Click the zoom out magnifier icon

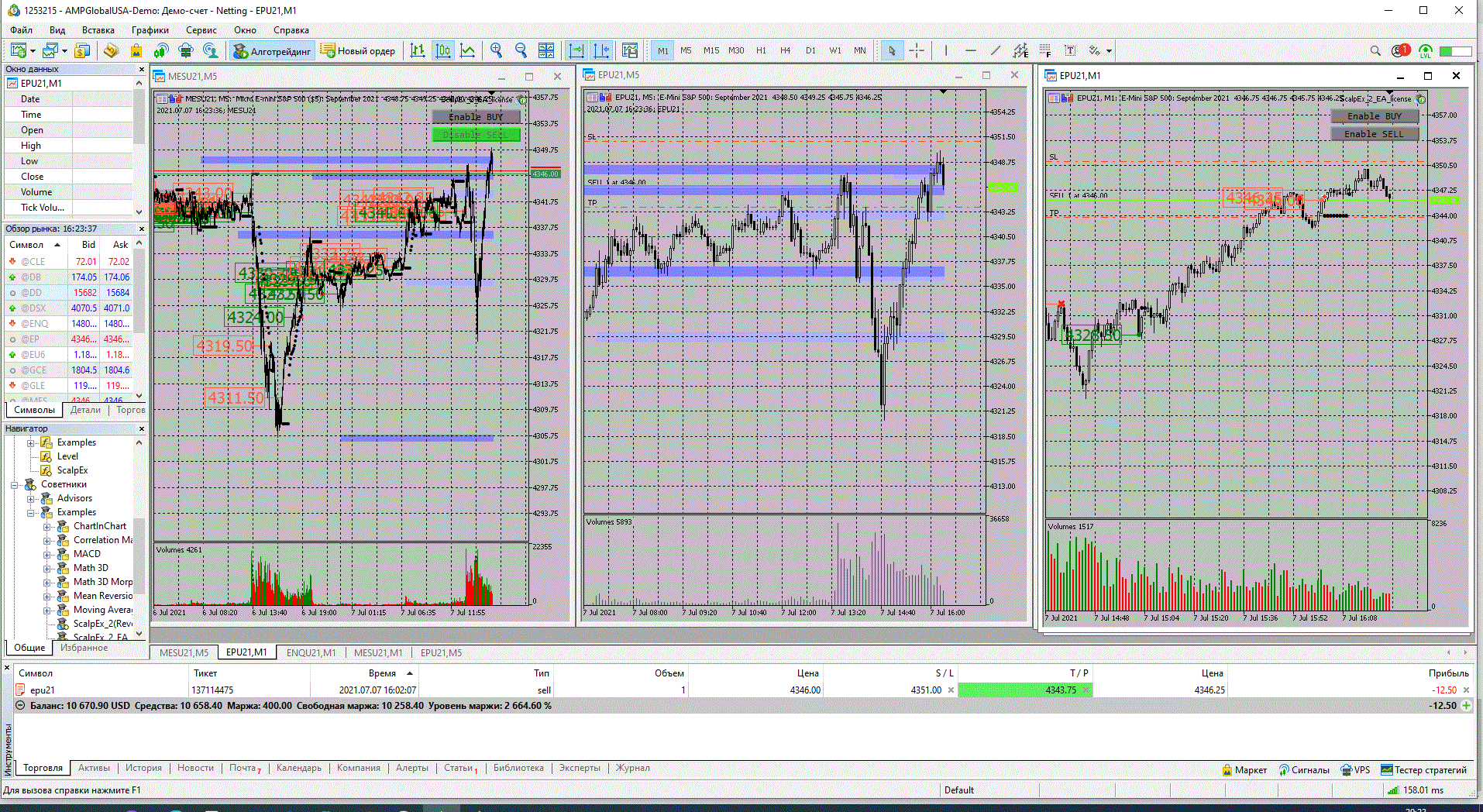click(521, 51)
